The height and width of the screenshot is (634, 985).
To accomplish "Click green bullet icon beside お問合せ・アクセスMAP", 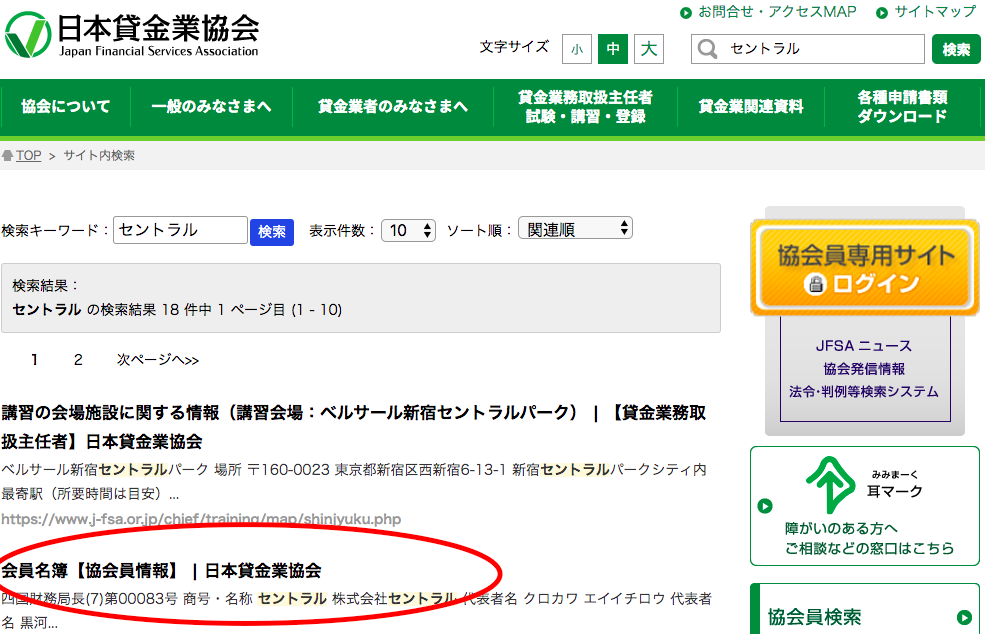I will click(686, 13).
